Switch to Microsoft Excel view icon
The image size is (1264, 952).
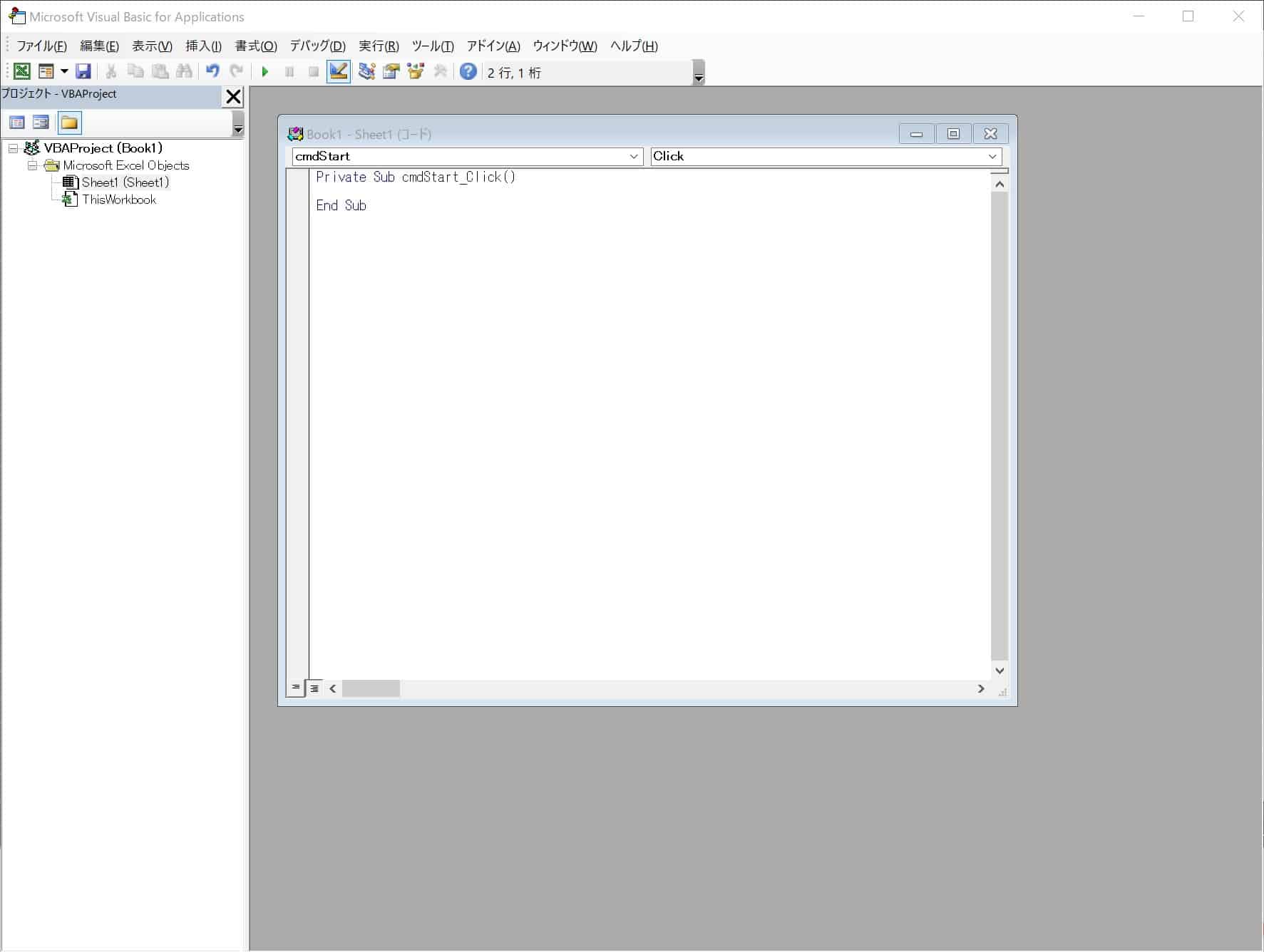pos(22,71)
